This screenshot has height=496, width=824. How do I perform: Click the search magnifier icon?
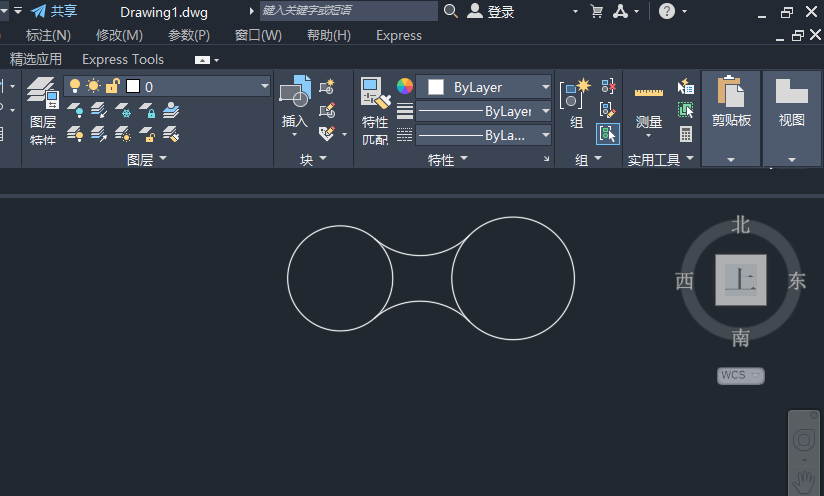450,11
